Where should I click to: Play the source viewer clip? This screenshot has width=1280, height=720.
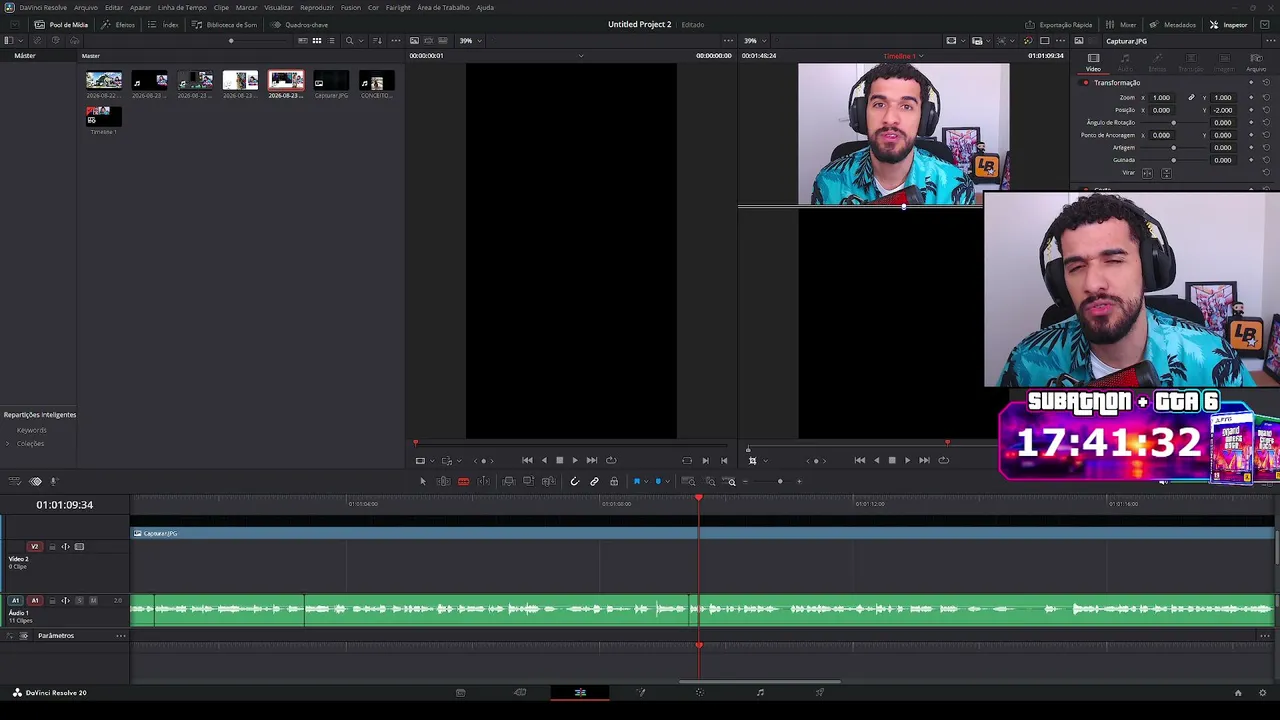pyautogui.click(x=574, y=460)
